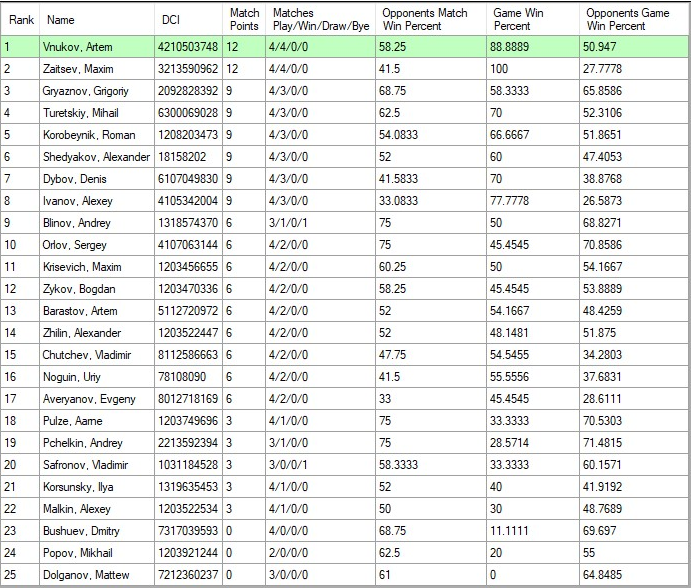Click DCI number 1208203473

coord(188,135)
